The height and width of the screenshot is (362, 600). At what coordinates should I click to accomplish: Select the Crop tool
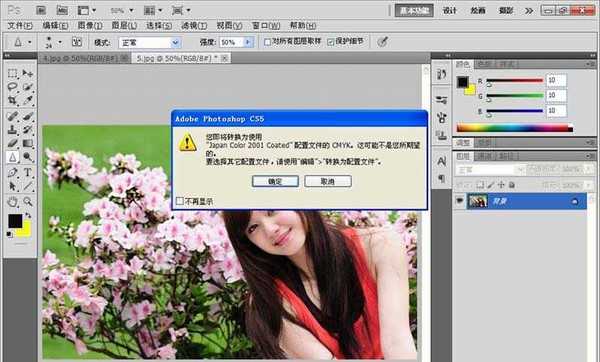[x=12, y=101]
